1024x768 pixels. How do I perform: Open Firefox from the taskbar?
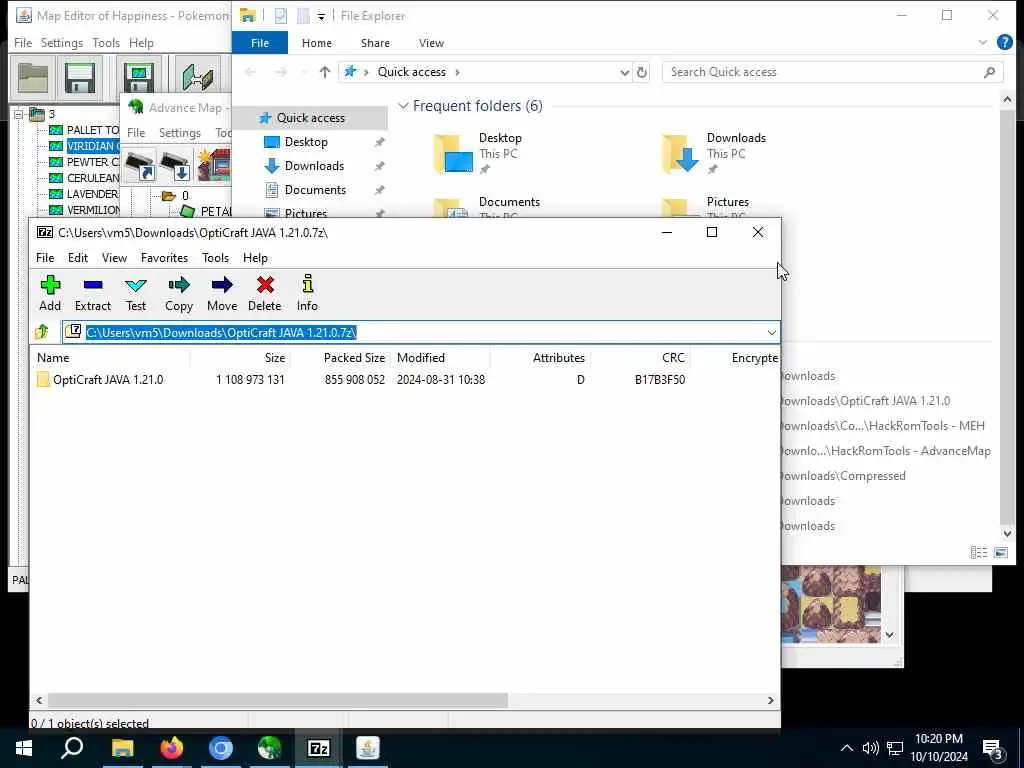coord(172,748)
